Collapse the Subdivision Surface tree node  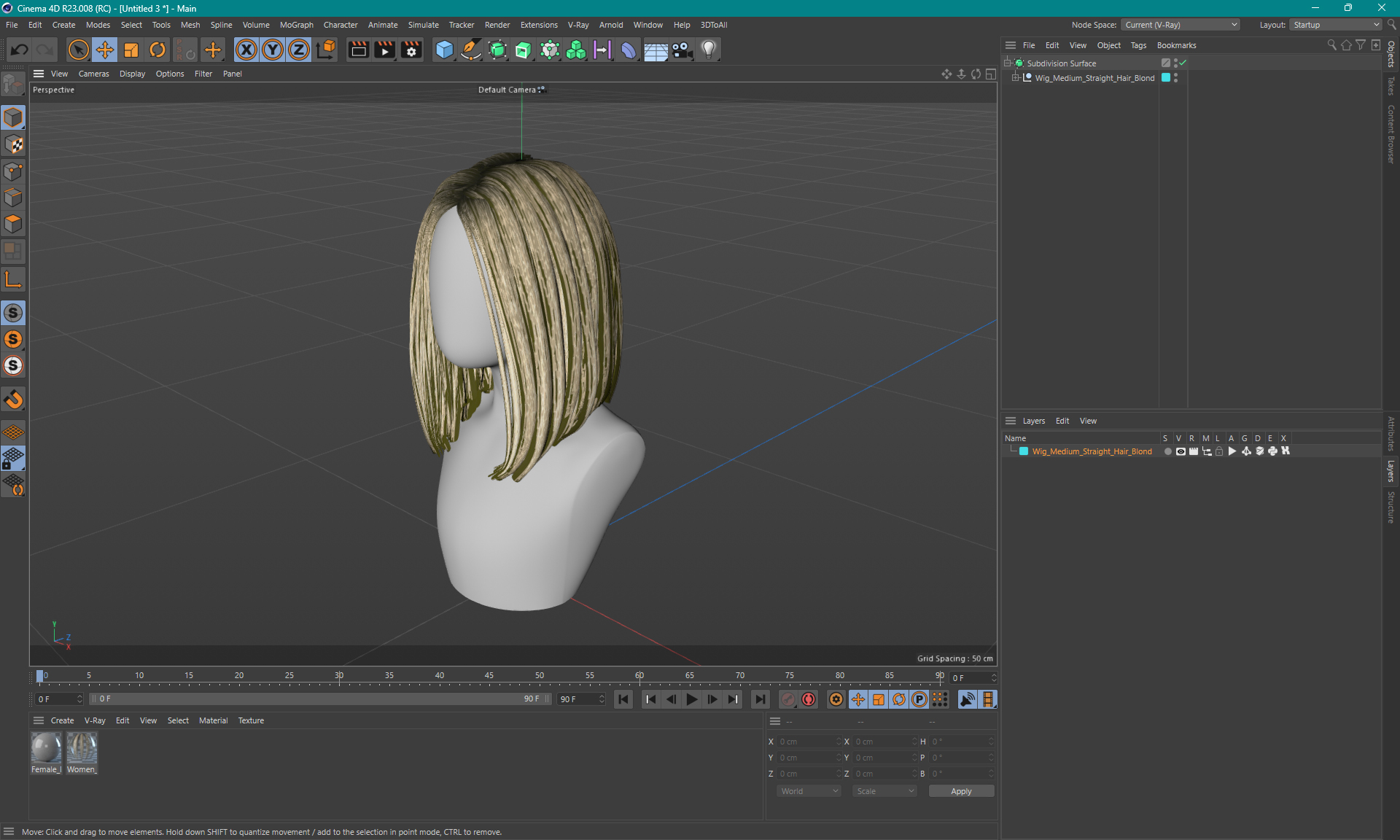(x=1008, y=63)
